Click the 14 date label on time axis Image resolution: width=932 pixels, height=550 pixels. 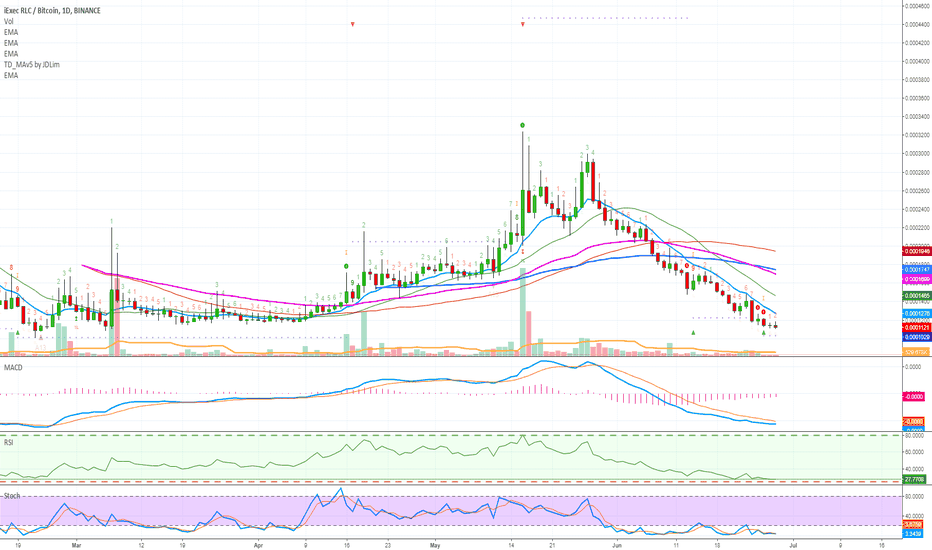click(511, 545)
